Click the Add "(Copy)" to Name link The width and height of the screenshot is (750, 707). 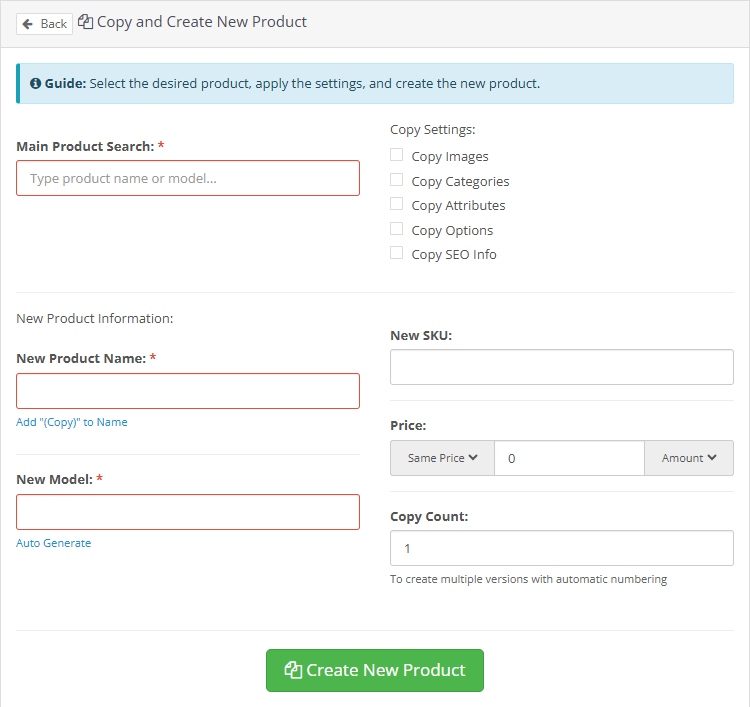point(72,422)
